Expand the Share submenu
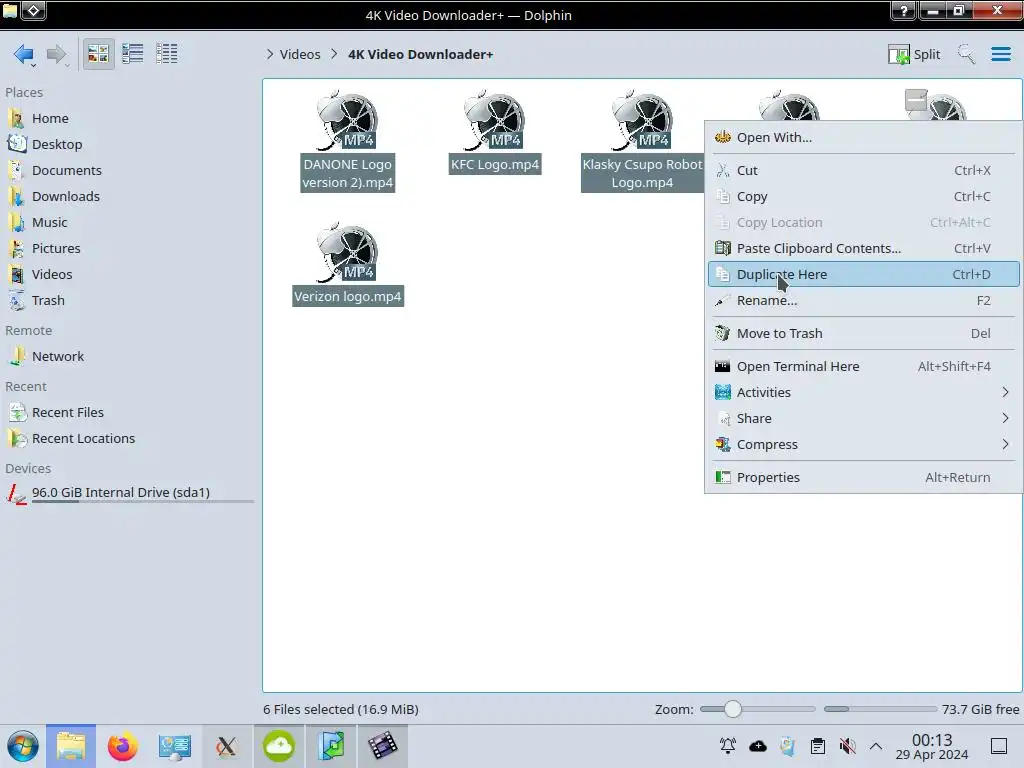The image size is (1024, 768). [x=863, y=419]
